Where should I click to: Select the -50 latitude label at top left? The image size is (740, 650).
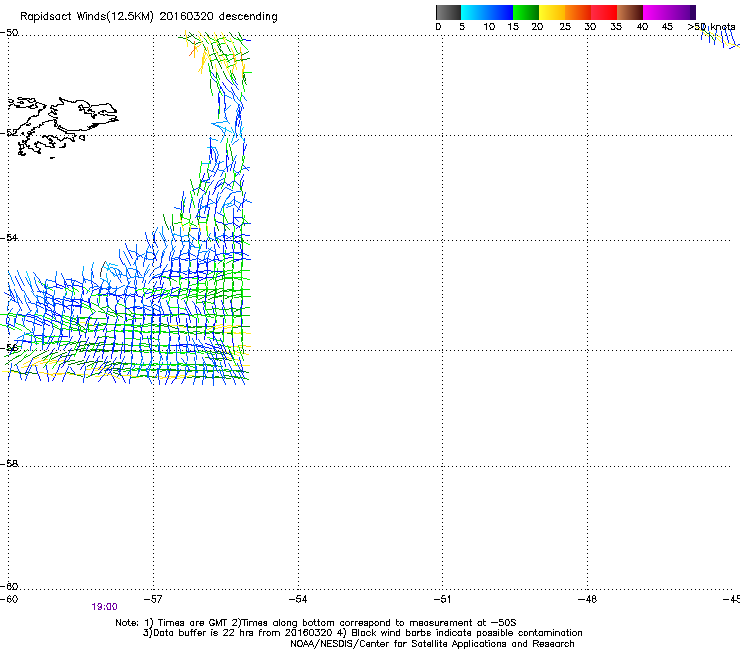(x=9, y=33)
